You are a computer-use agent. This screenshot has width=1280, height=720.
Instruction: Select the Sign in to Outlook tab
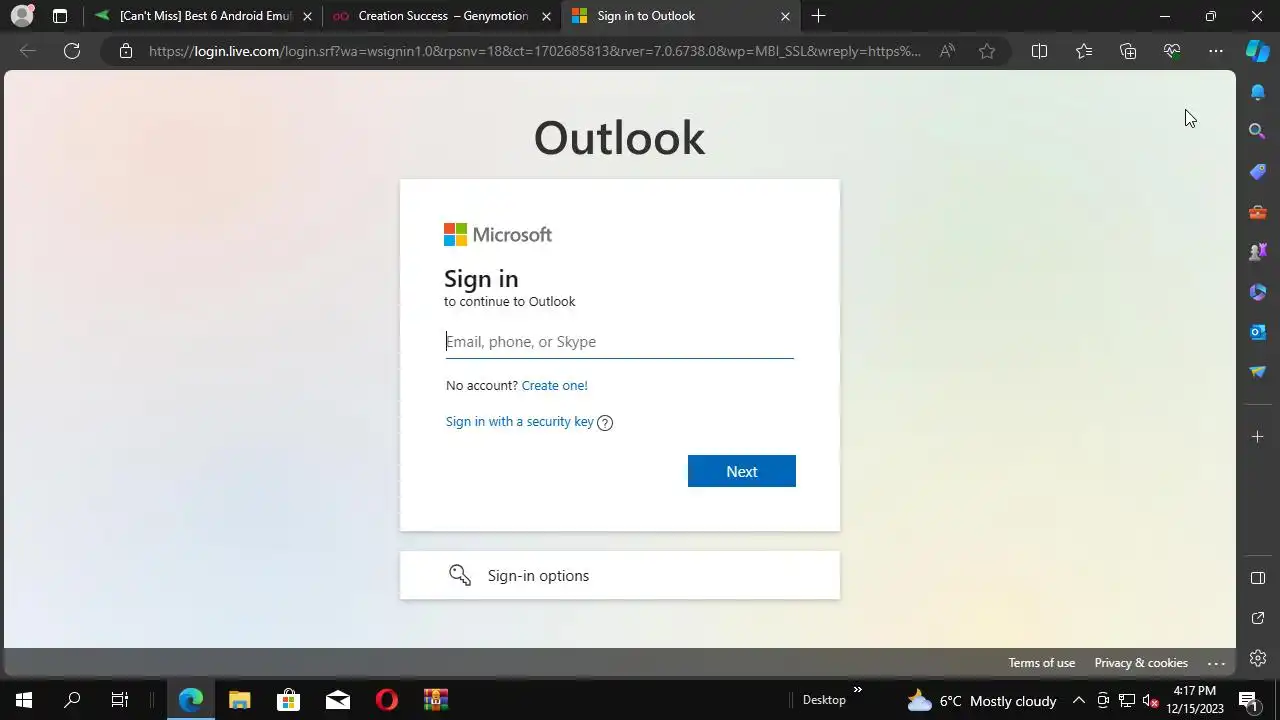click(680, 16)
